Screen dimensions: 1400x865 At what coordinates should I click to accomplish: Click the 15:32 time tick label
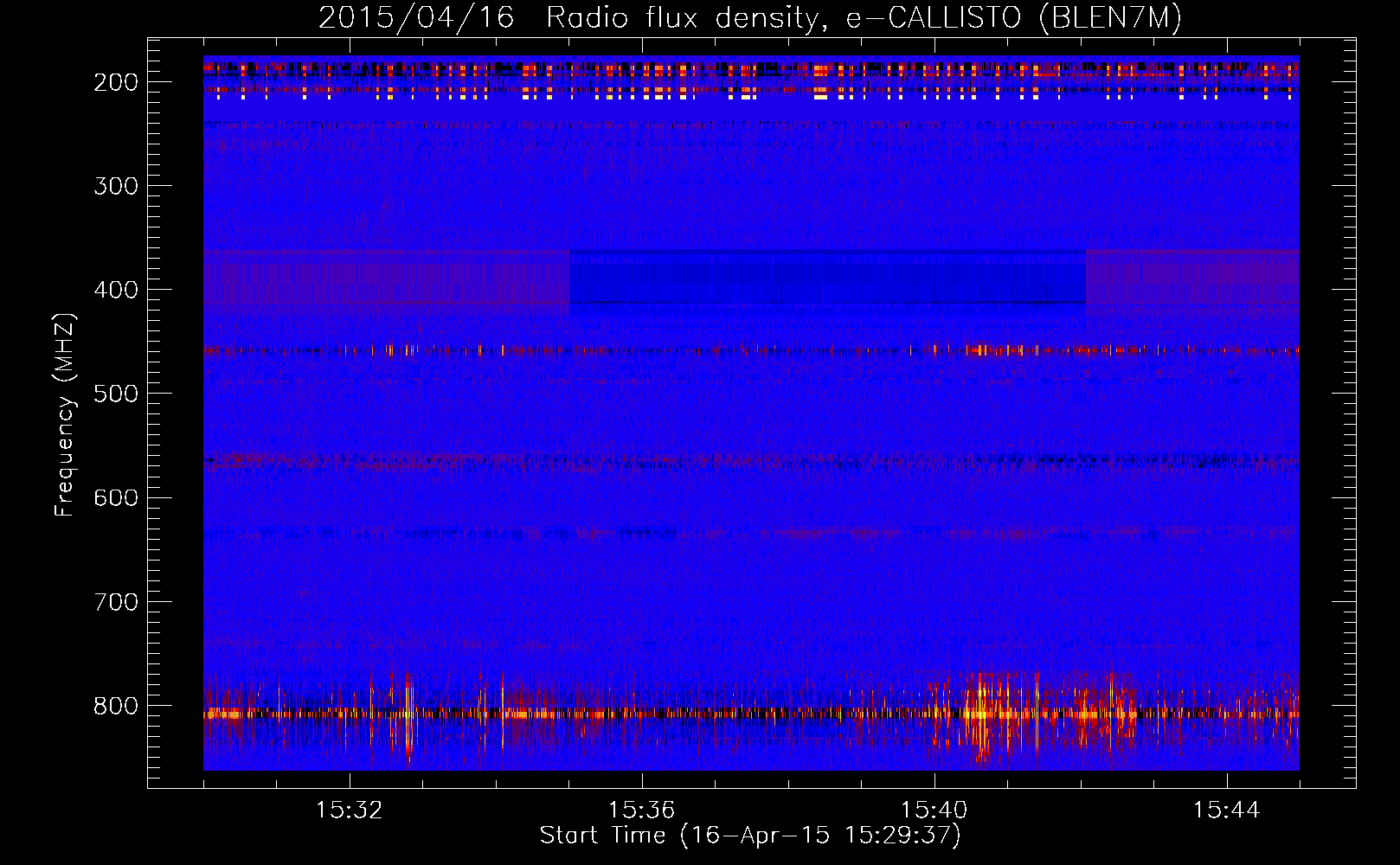click(x=350, y=811)
